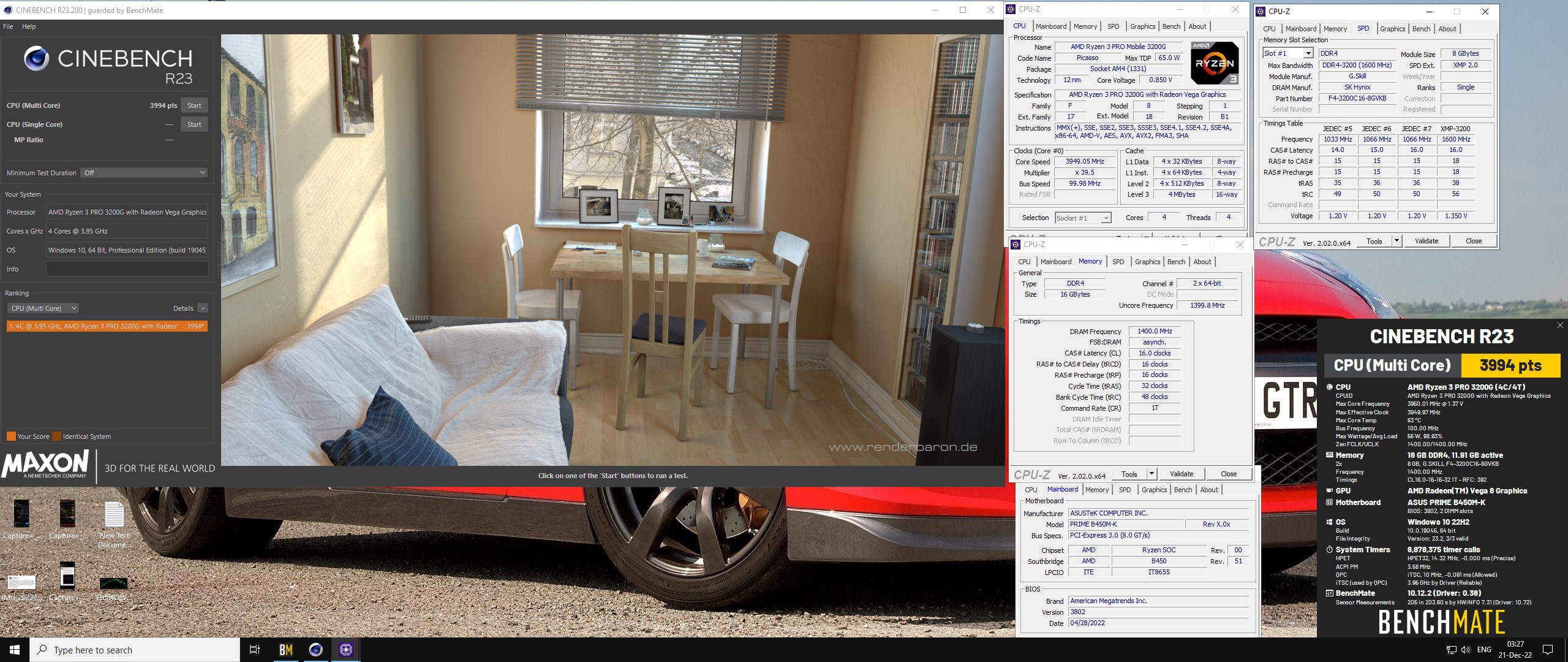Click the orange Your Score legend swatch
1568x662 pixels.
(11, 436)
